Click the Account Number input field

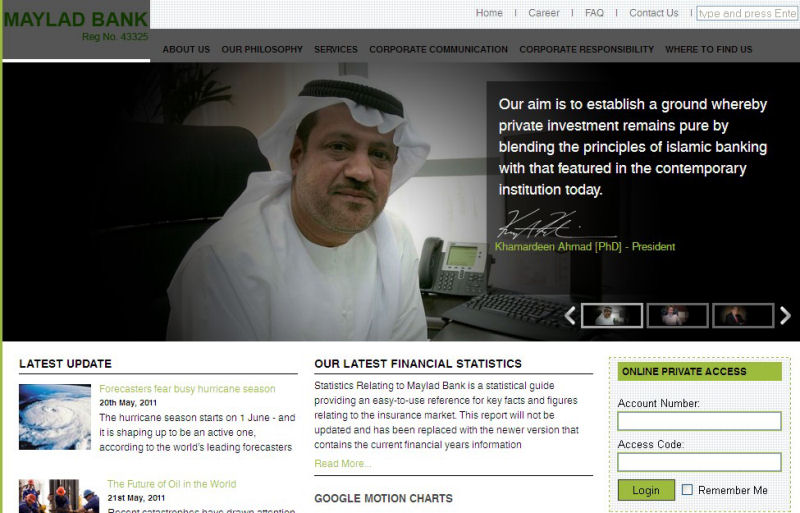point(699,421)
